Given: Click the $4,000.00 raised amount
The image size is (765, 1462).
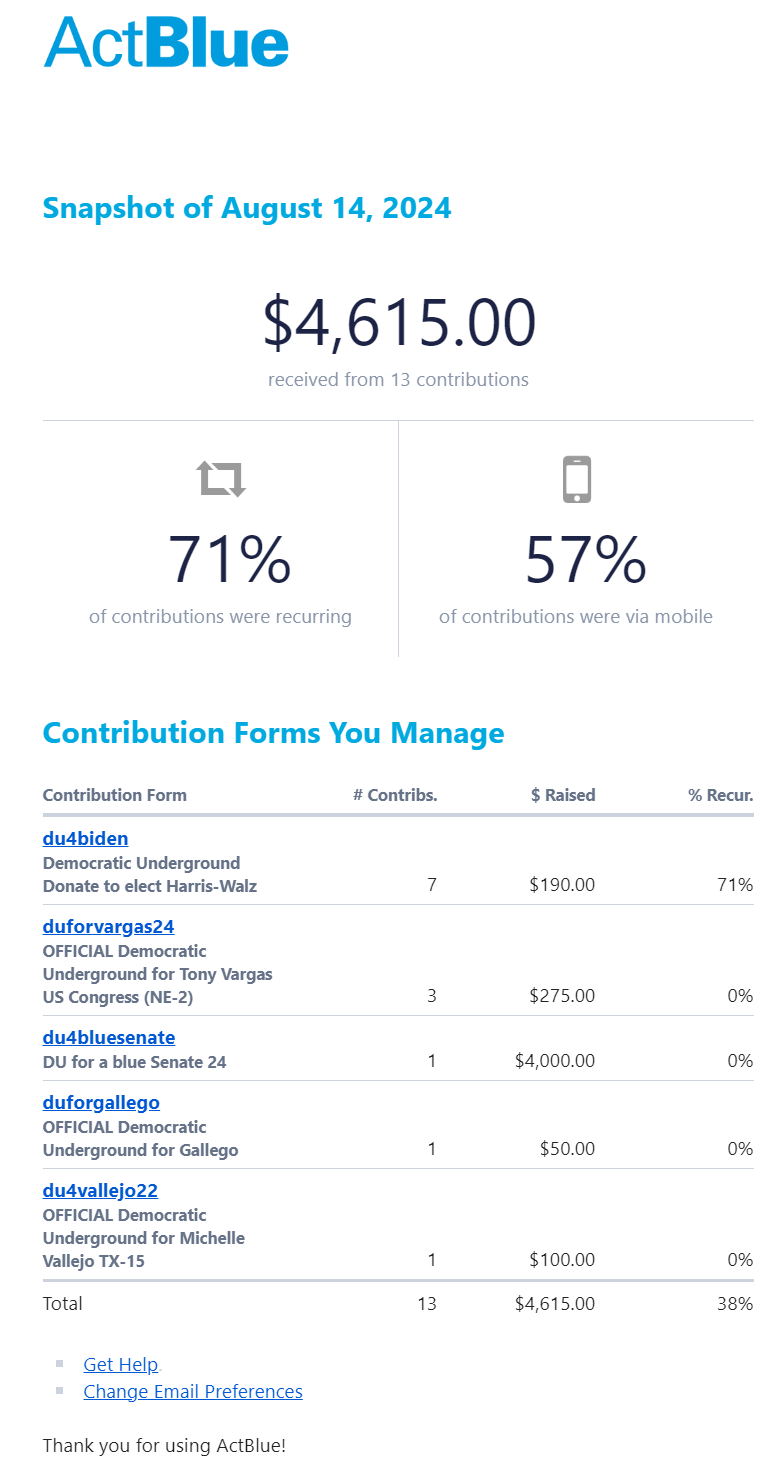Looking at the screenshot, I should click(x=554, y=1061).
